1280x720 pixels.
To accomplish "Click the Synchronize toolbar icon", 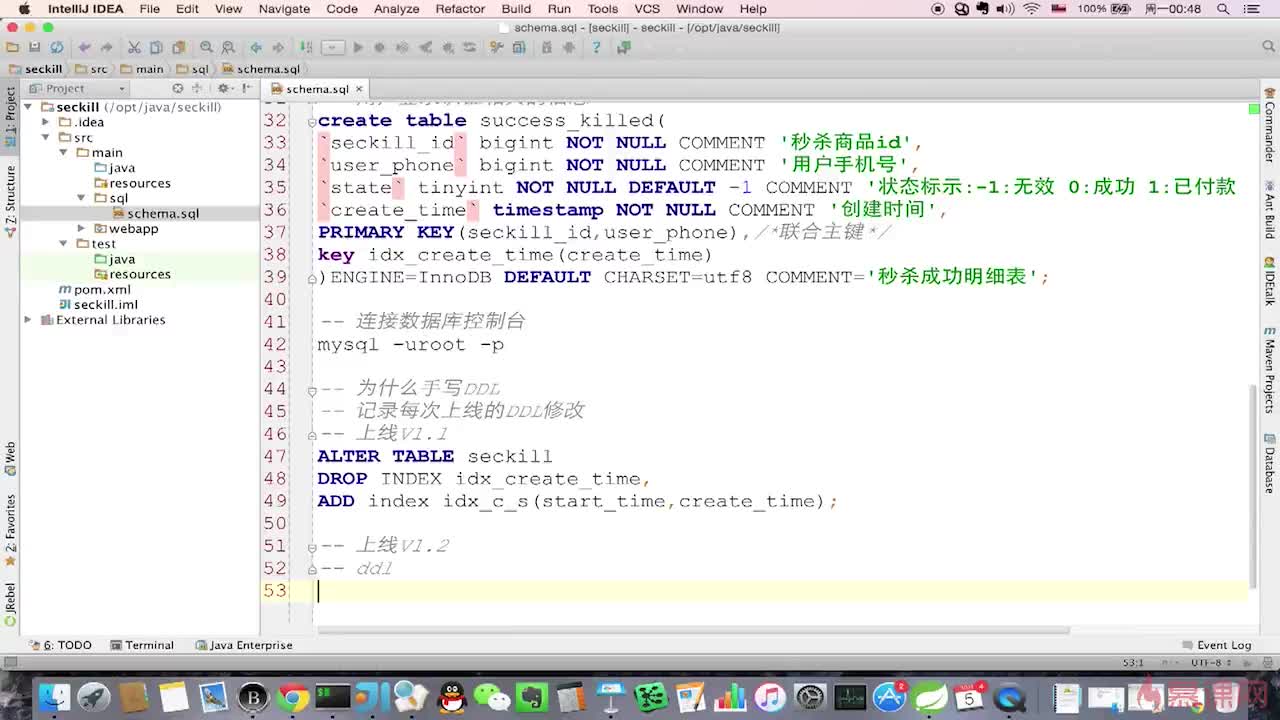I will (57, 47).
